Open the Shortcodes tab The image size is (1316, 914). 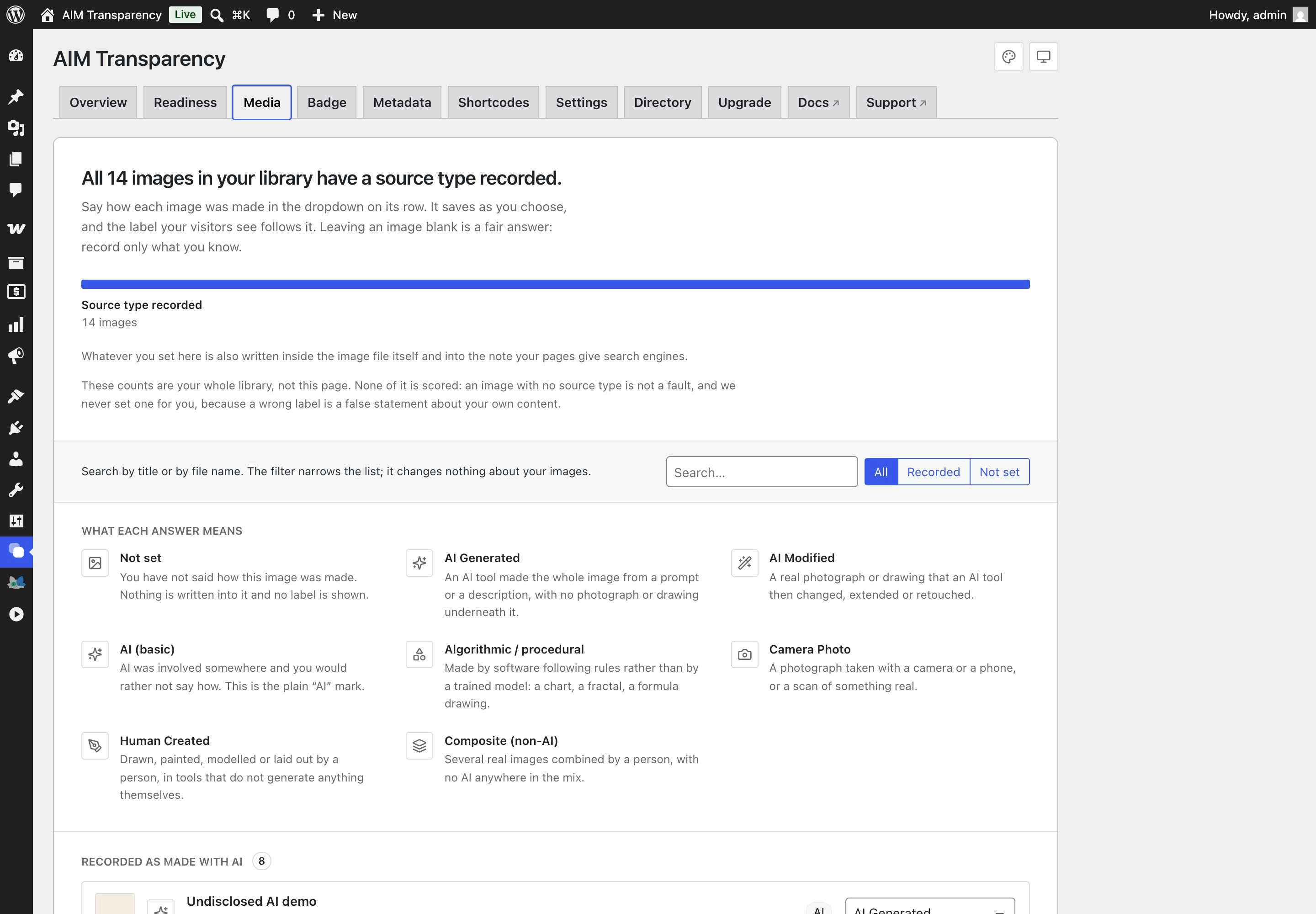point(493,102)
